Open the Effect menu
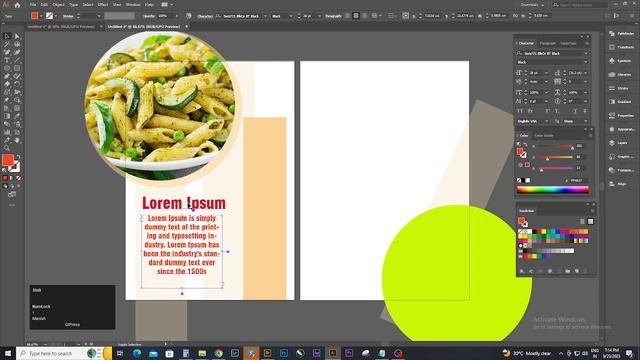This screenshot has width=640, height=360. [103, 5]
